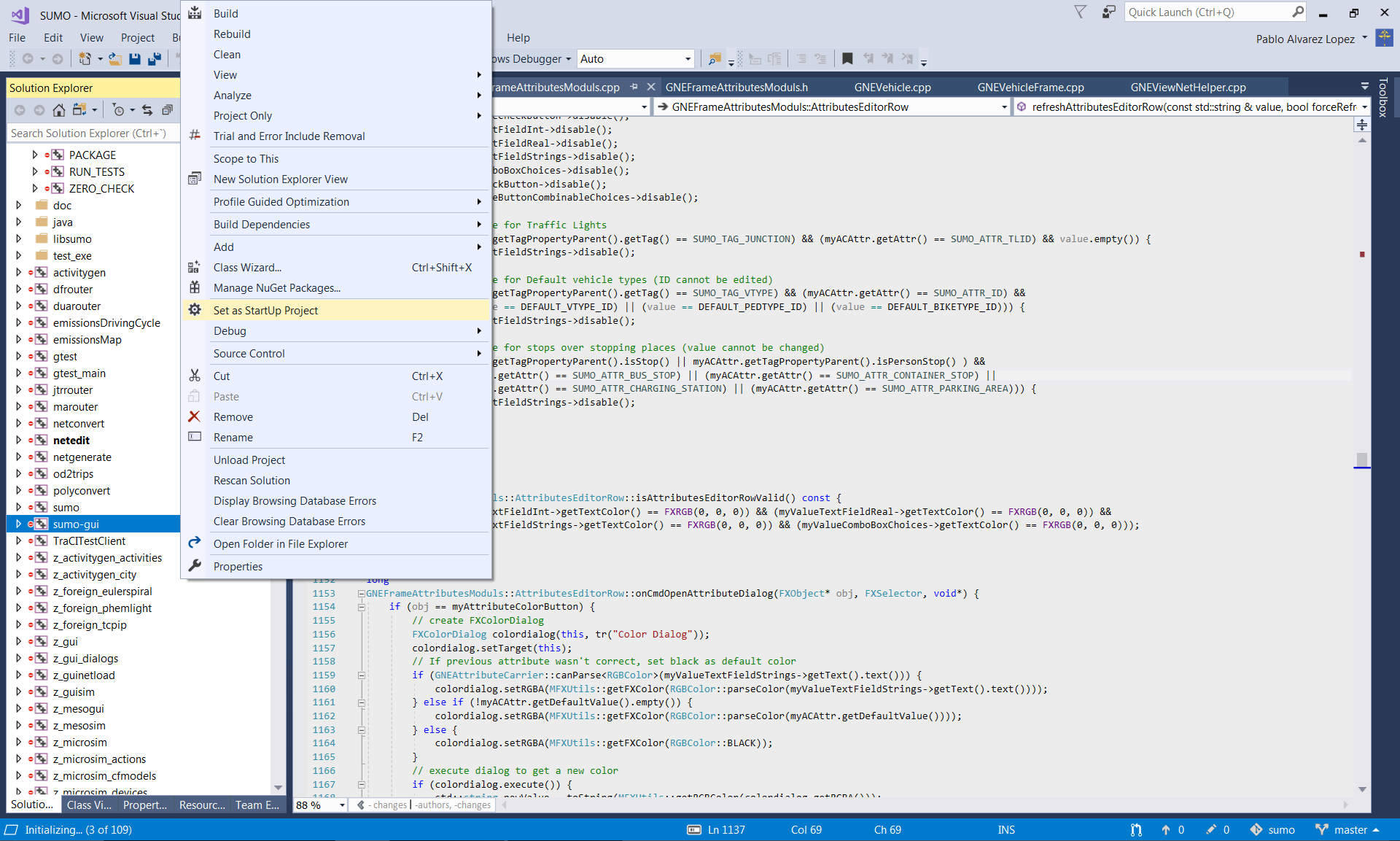Click the New Project toolbar icon
This screenshot has width=1400, height=841.
(85, 58)
